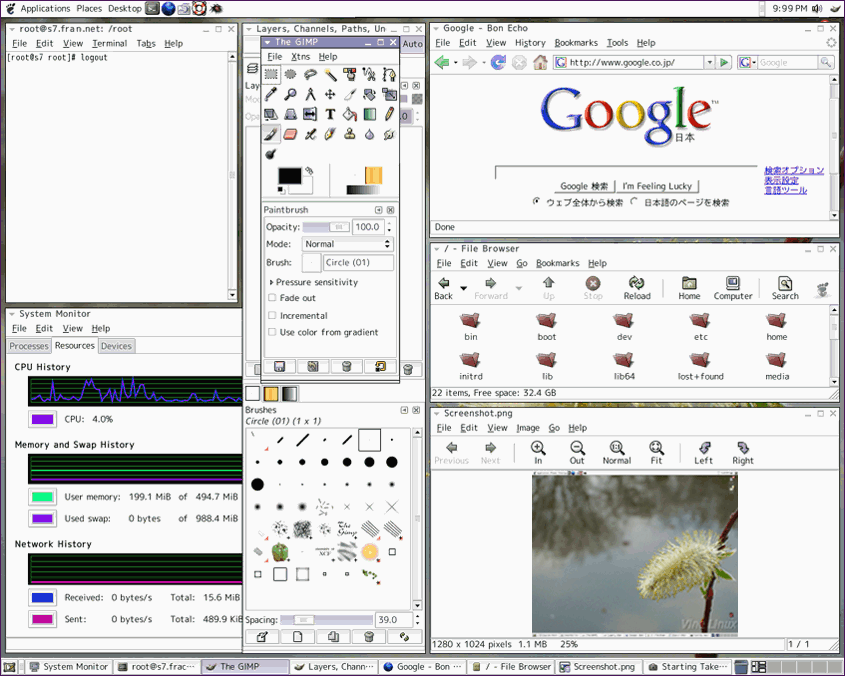Click the Google 検索 search button

[x=584, y=186]
